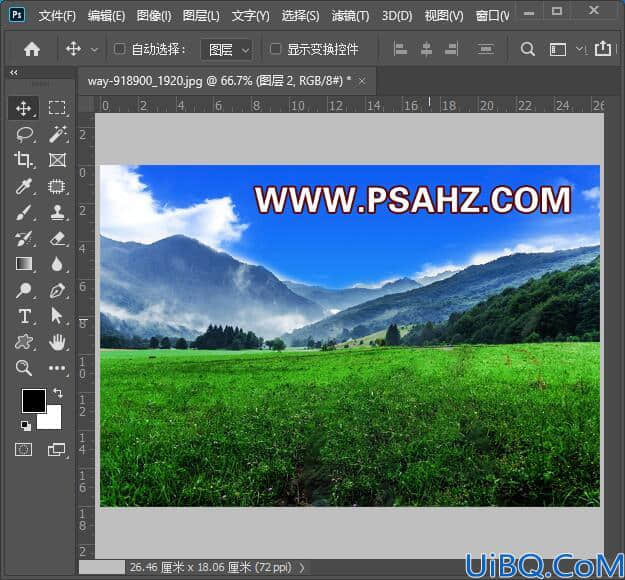Click Align horizontal centers icon
Screen dimensions: 625x580
coord(426,49)
